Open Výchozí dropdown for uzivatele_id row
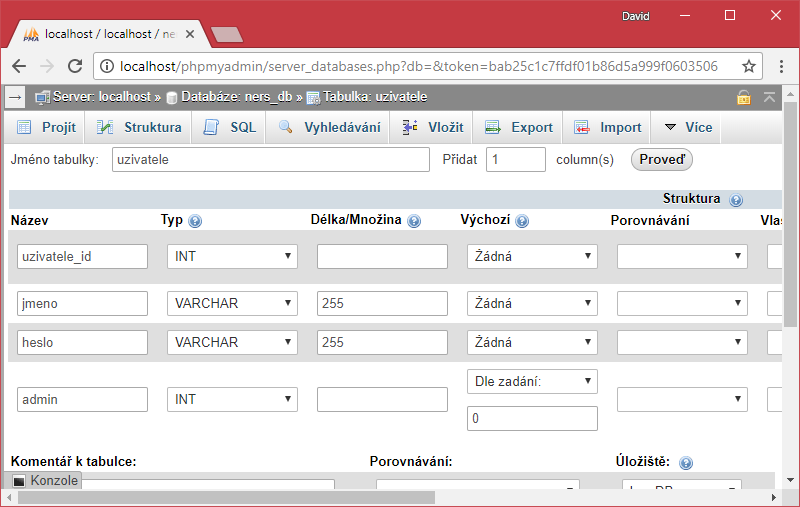The image size is (800, 507). tap(532, 256)
